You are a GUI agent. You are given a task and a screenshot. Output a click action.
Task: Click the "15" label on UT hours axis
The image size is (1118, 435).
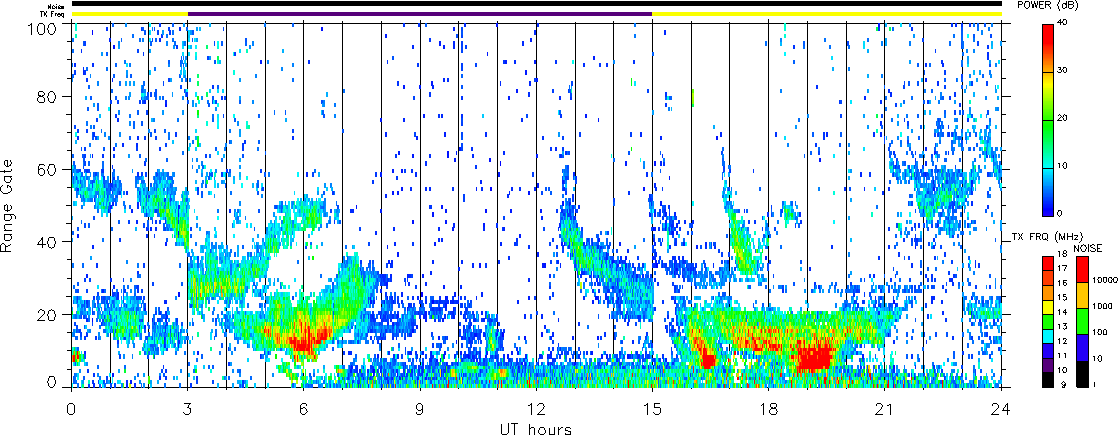click(652, 409)
